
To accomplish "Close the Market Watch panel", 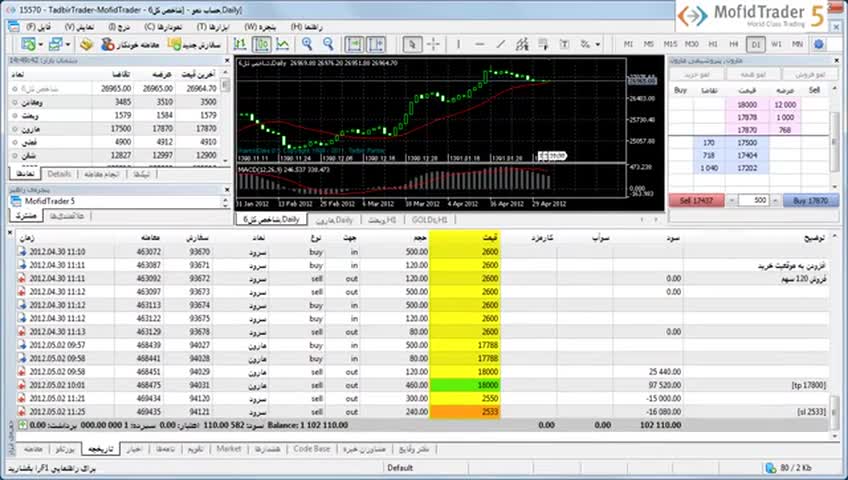I will click(x=227, y=61).
